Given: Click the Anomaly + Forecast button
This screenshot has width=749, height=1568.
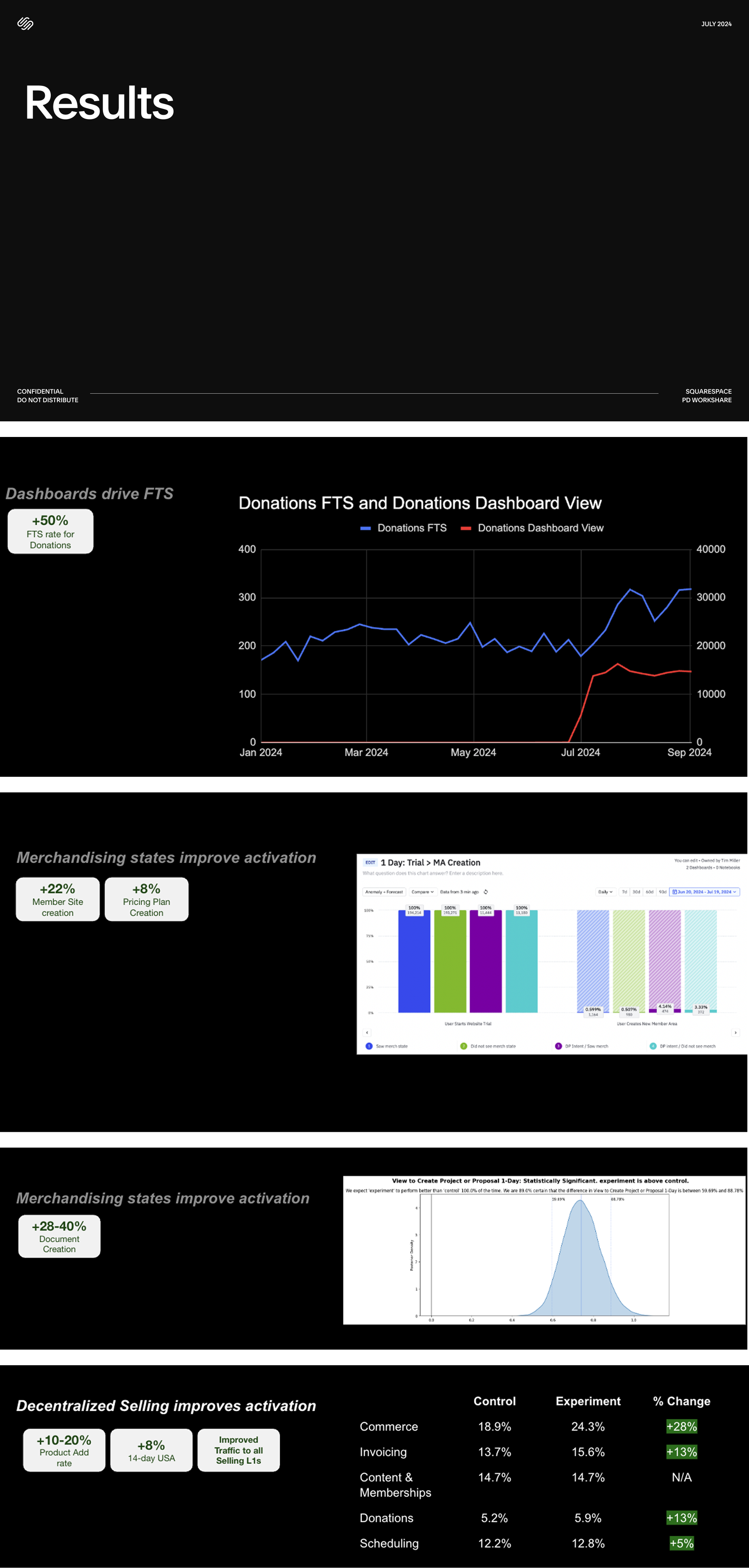Looking at the screenshot, I should point(384,892).
